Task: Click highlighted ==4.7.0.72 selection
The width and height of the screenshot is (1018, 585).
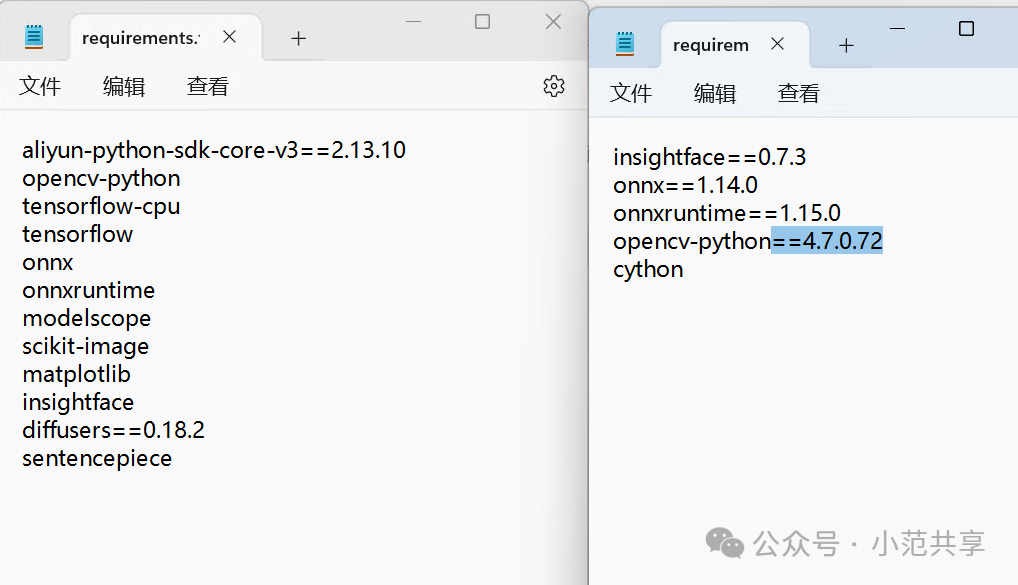Action: point(826,241)
